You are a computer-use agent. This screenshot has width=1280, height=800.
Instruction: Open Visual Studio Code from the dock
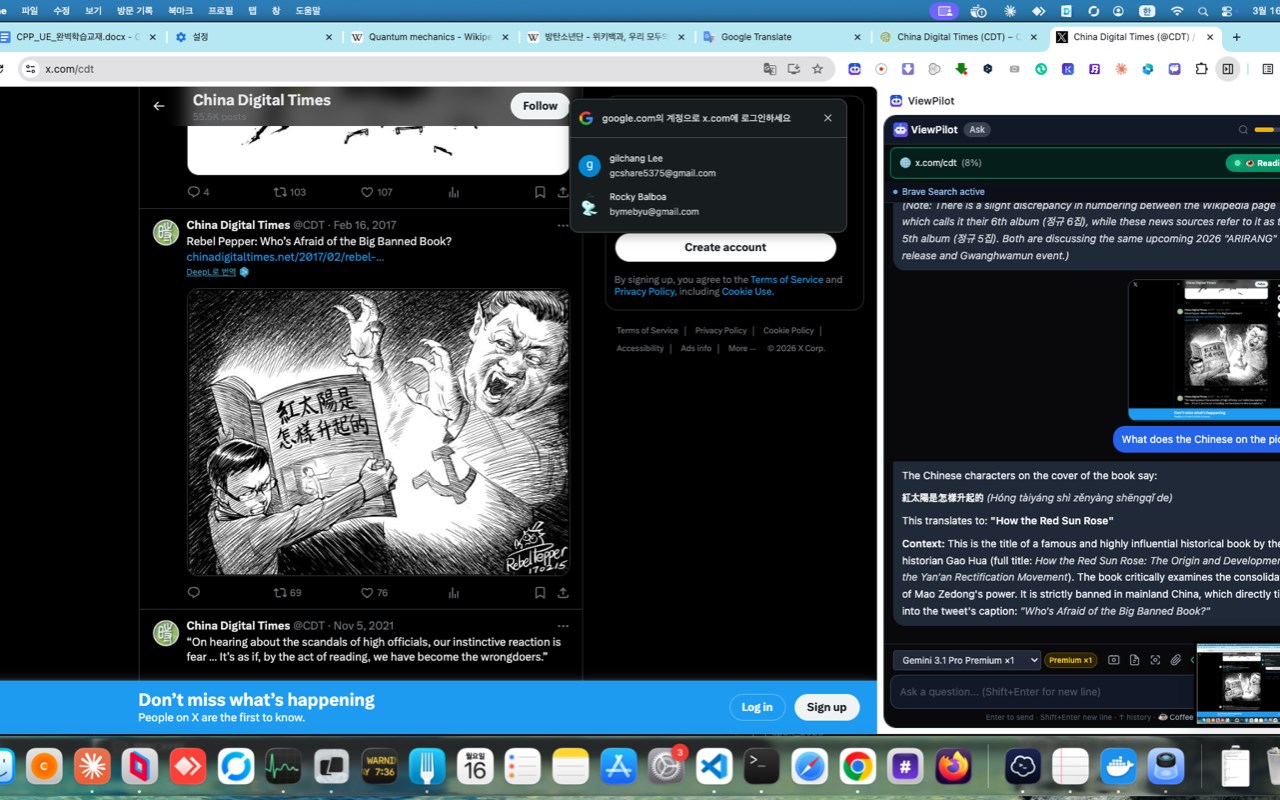(714, 767)
